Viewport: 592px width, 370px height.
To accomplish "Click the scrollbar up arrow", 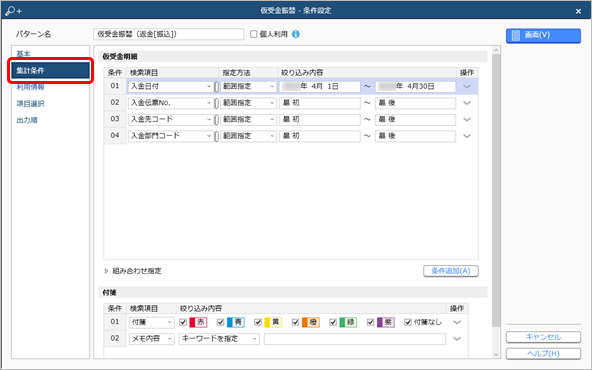I will pyautogui.click(x=496, y=50).
